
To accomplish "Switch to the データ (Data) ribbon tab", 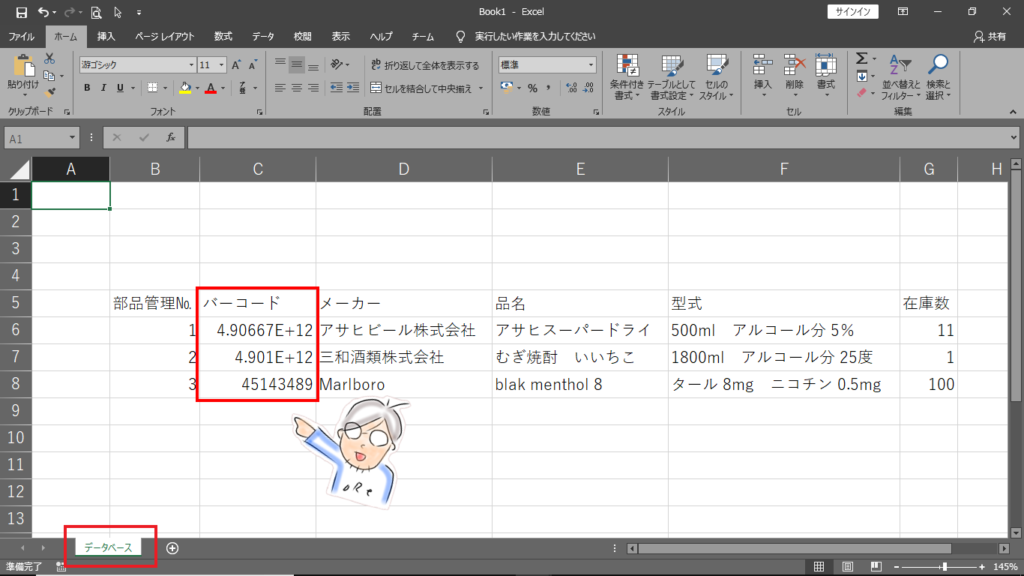I will [x=263, y=36].
